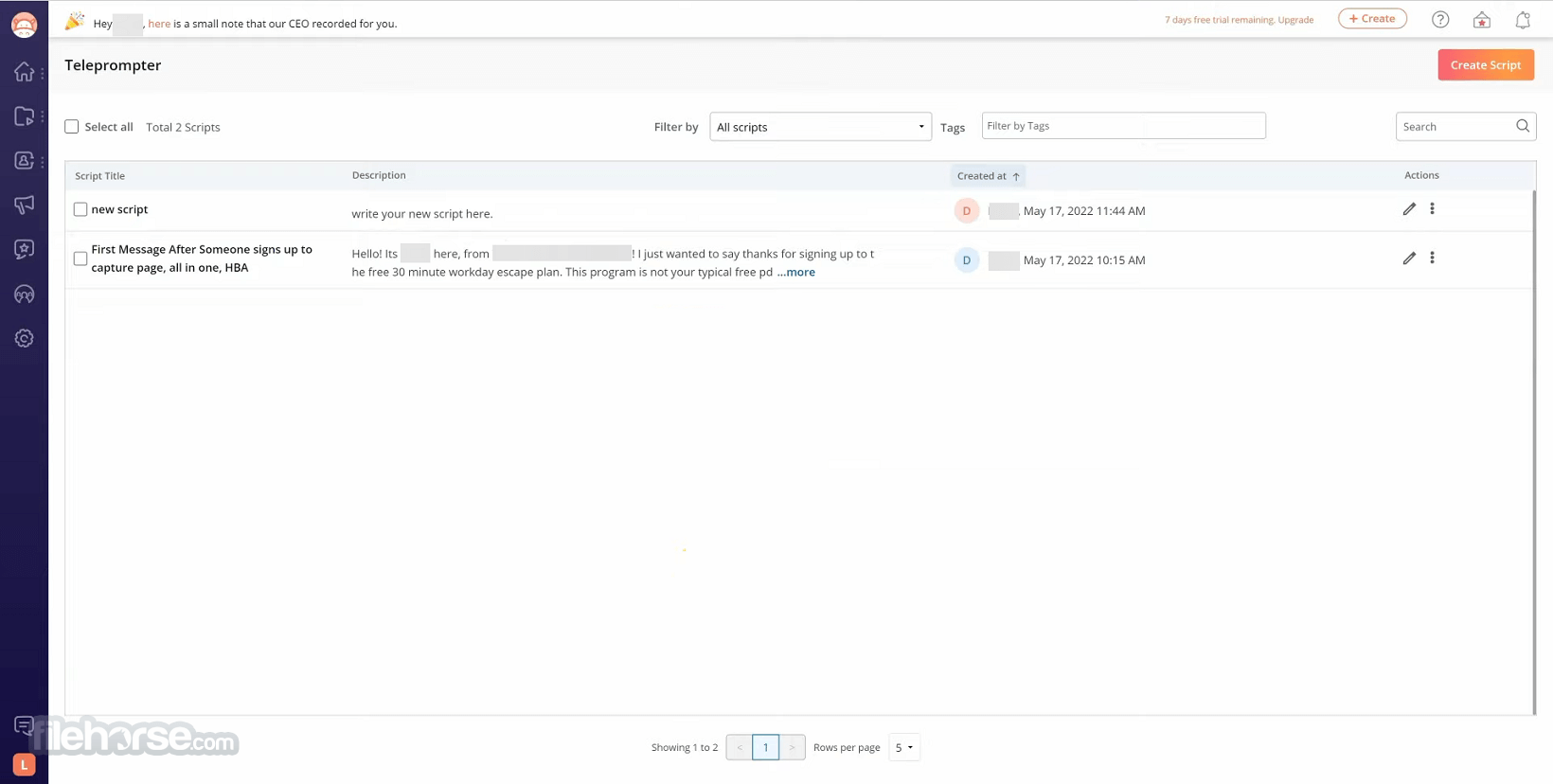Click the blue D avatar in second row
This screenshot has width=1553, height=784.
pos(966,259)
